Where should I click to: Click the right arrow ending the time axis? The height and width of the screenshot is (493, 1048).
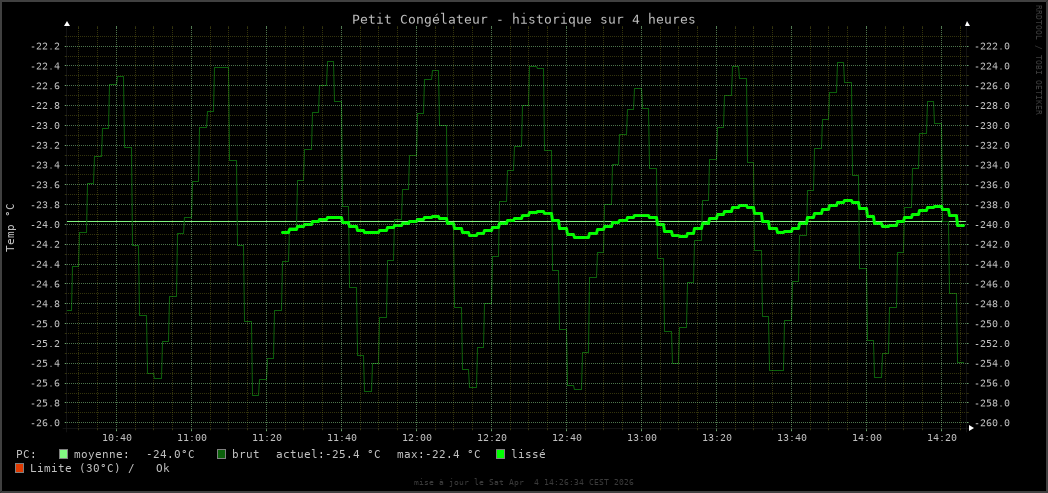(x=971, y=427)
